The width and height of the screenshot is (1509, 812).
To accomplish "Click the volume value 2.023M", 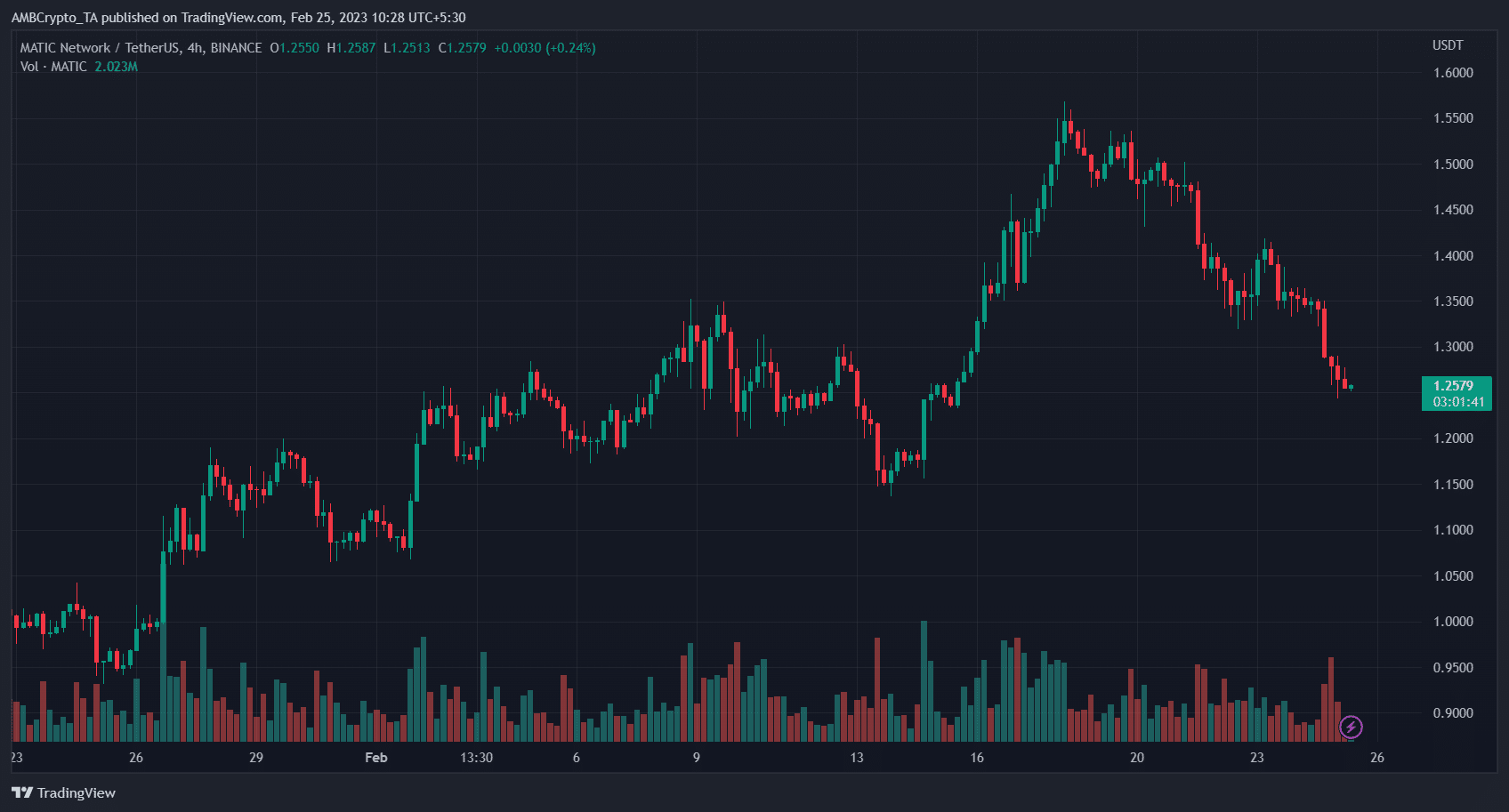I will point(115,67).
